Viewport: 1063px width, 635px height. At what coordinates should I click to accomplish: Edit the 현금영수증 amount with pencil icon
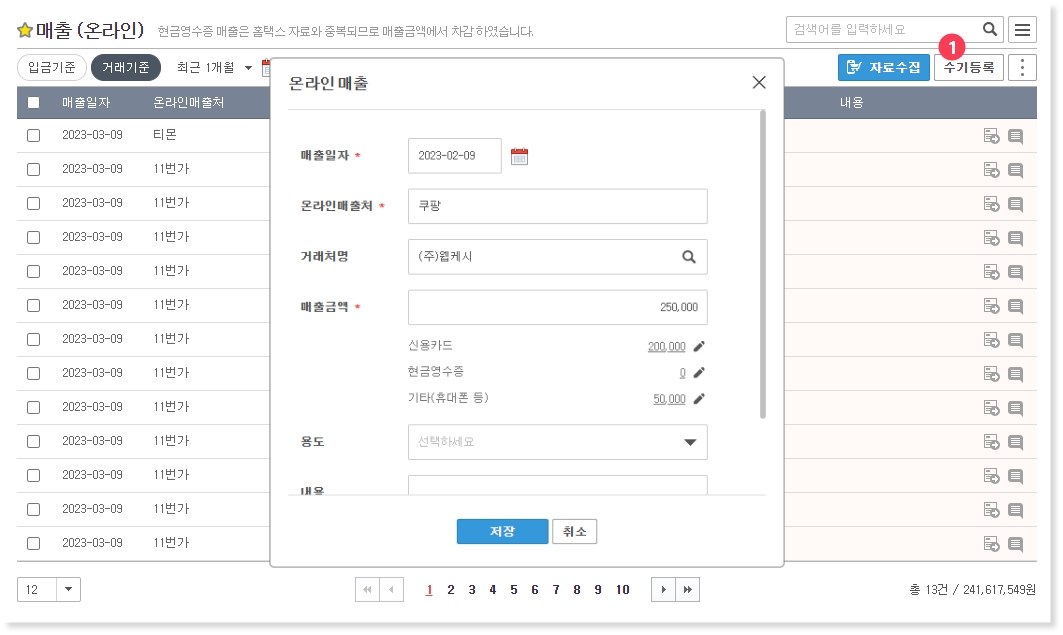[x=699, y=373]
